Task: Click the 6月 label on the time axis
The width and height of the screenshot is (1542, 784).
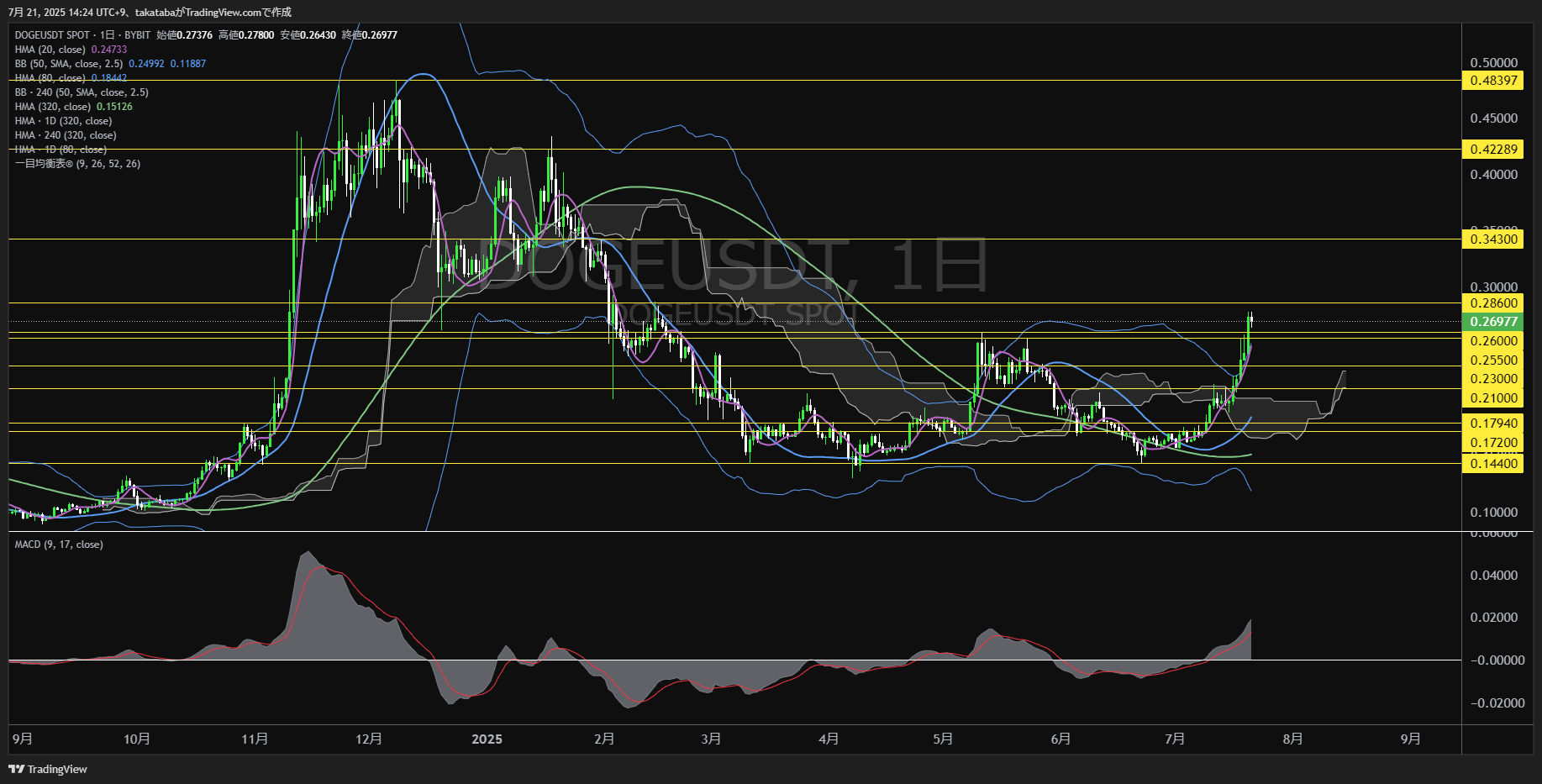Action: 1061,739
